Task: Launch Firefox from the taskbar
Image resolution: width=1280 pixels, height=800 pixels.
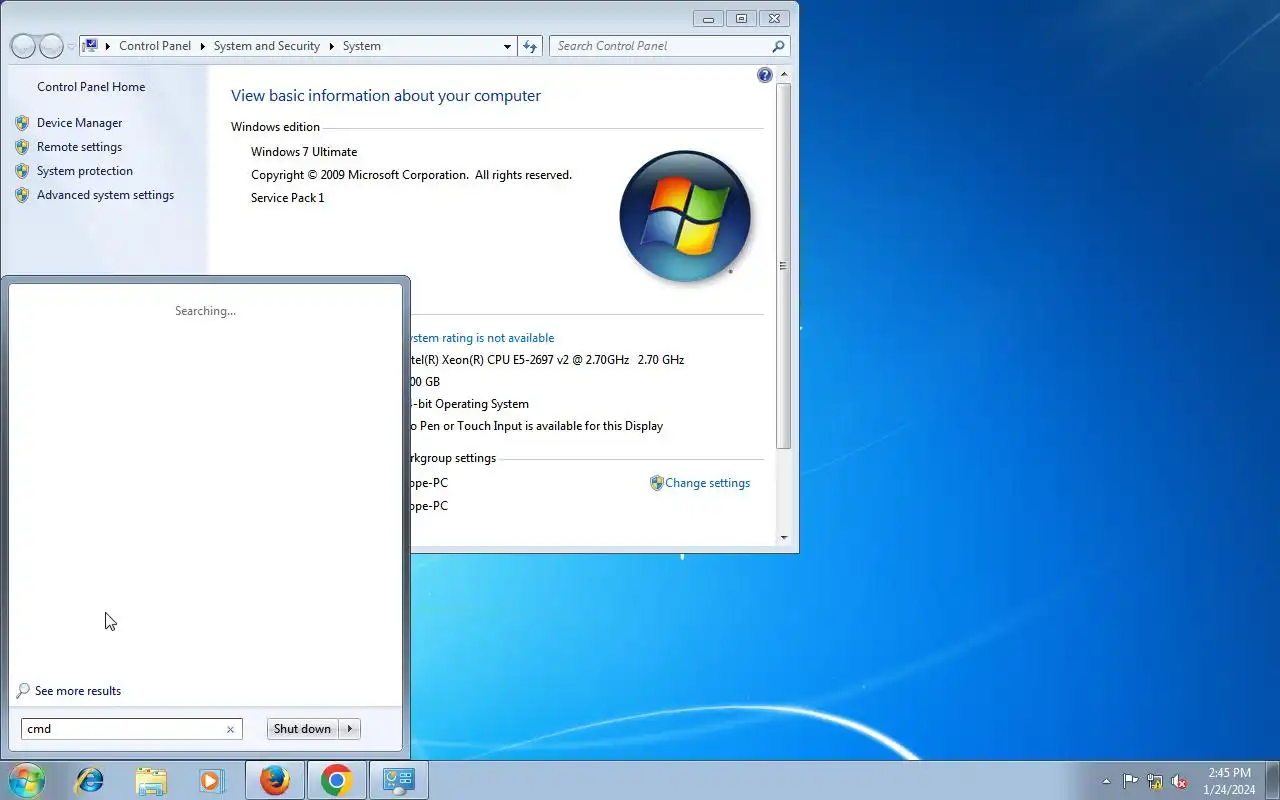Action: tap(275, 780)
